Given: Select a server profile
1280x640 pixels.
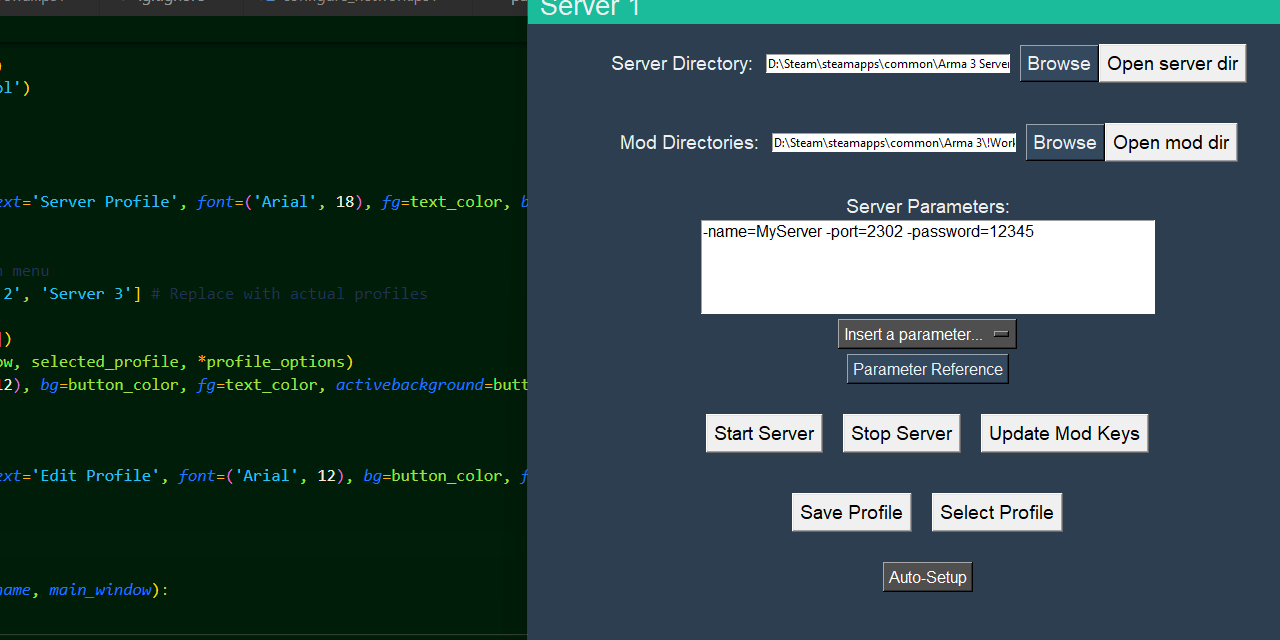Looking at the screenshot, I should [996, 511].
